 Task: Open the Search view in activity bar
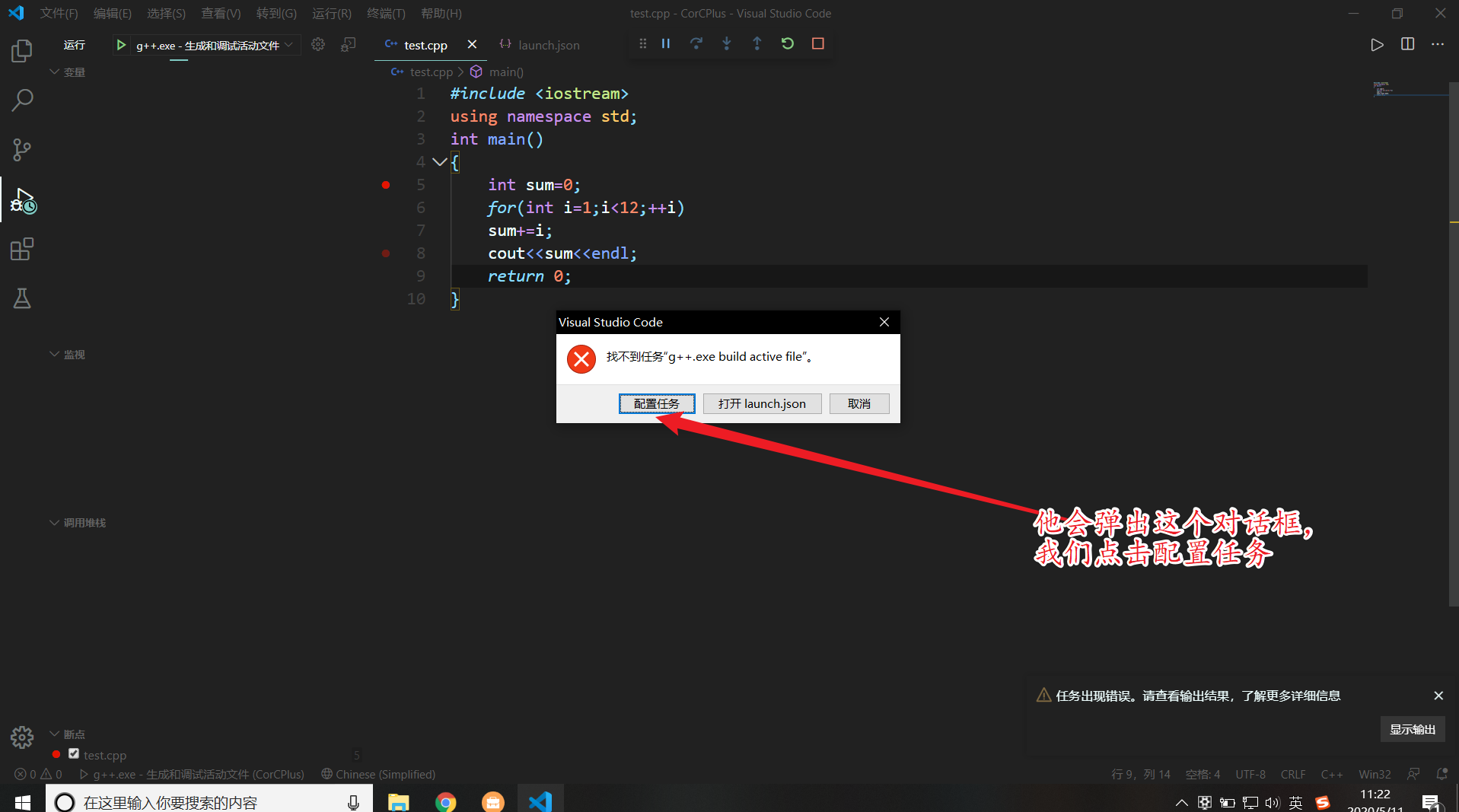[22, 100]
